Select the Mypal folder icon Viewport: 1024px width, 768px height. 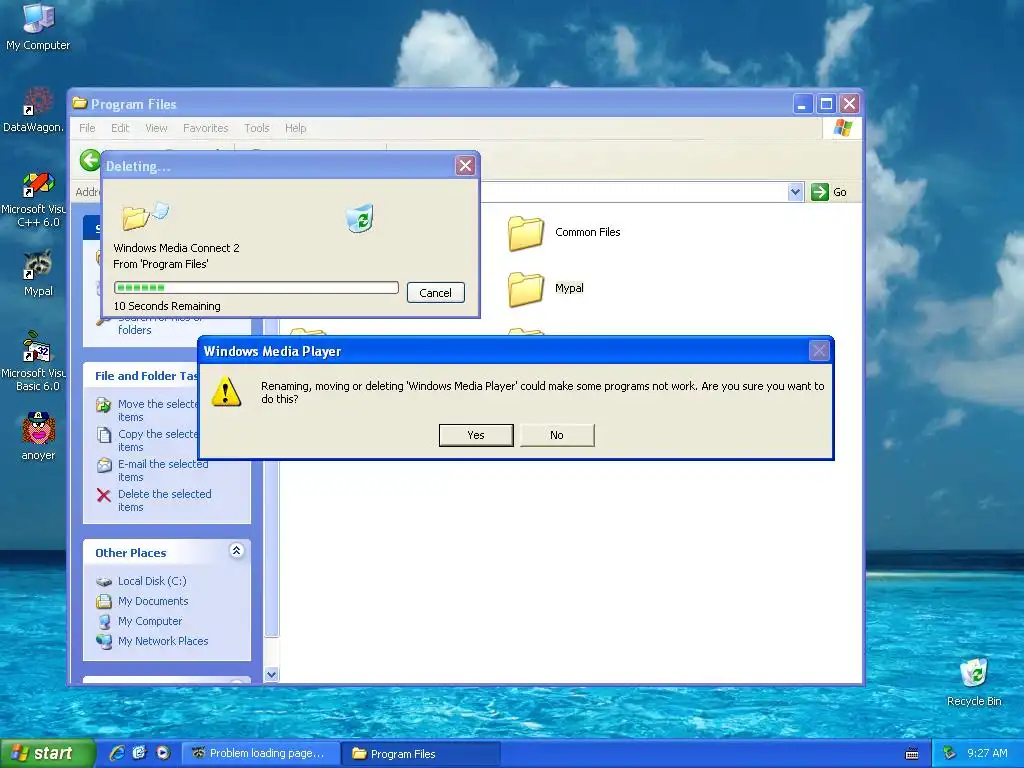[526, 289]
